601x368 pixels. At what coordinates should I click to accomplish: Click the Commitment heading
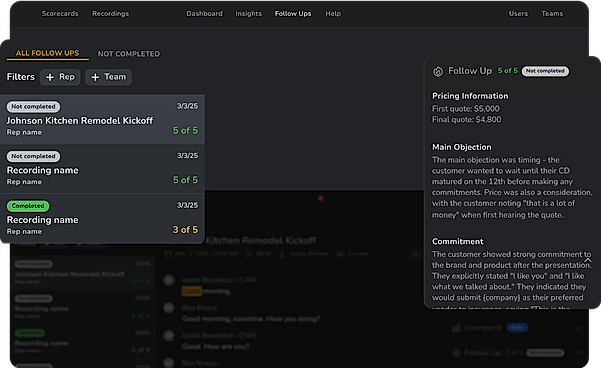[458, 242]
